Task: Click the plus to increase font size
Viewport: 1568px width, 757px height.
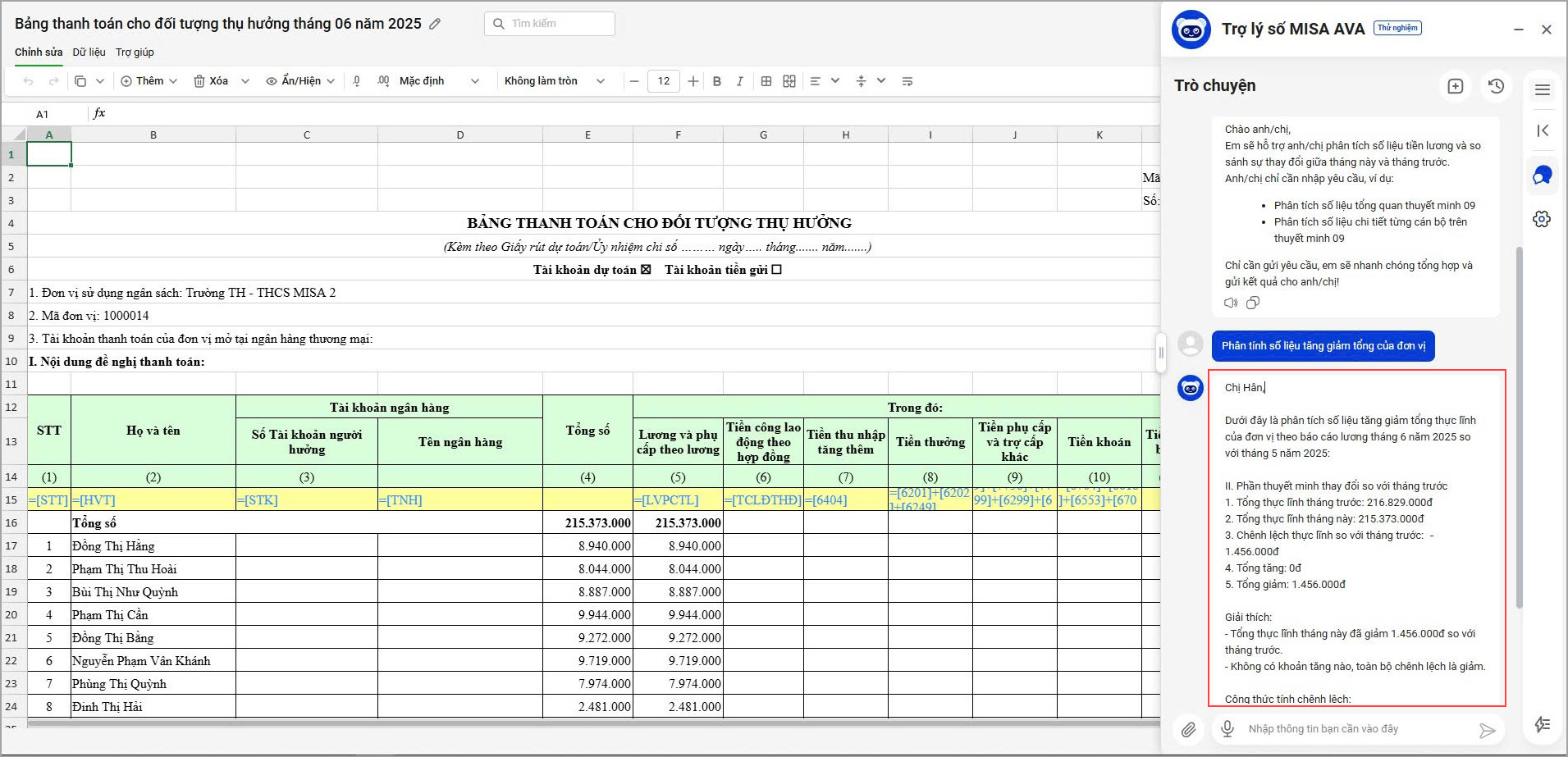Action: pos(693,81)
